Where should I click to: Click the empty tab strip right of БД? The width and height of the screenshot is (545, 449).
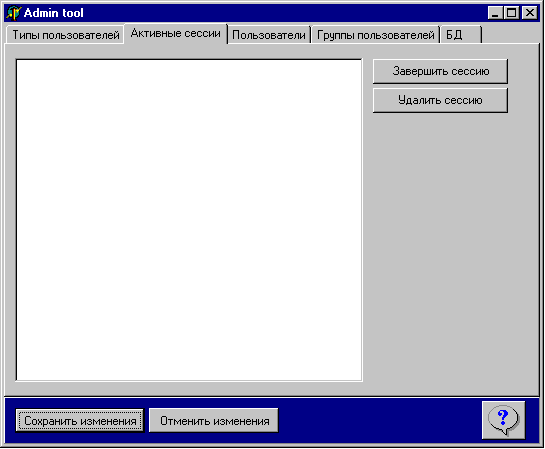(x=510, y=34)
